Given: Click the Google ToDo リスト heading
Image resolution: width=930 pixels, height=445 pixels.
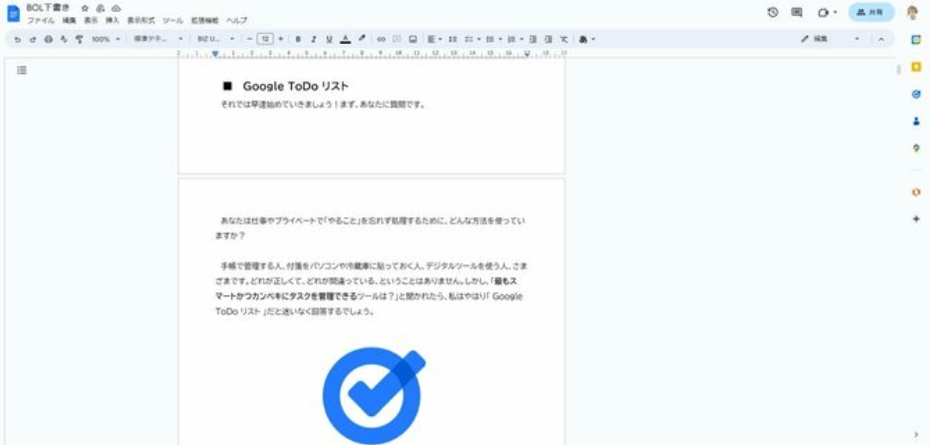Looking at the screenshot, I should point(295,86).
